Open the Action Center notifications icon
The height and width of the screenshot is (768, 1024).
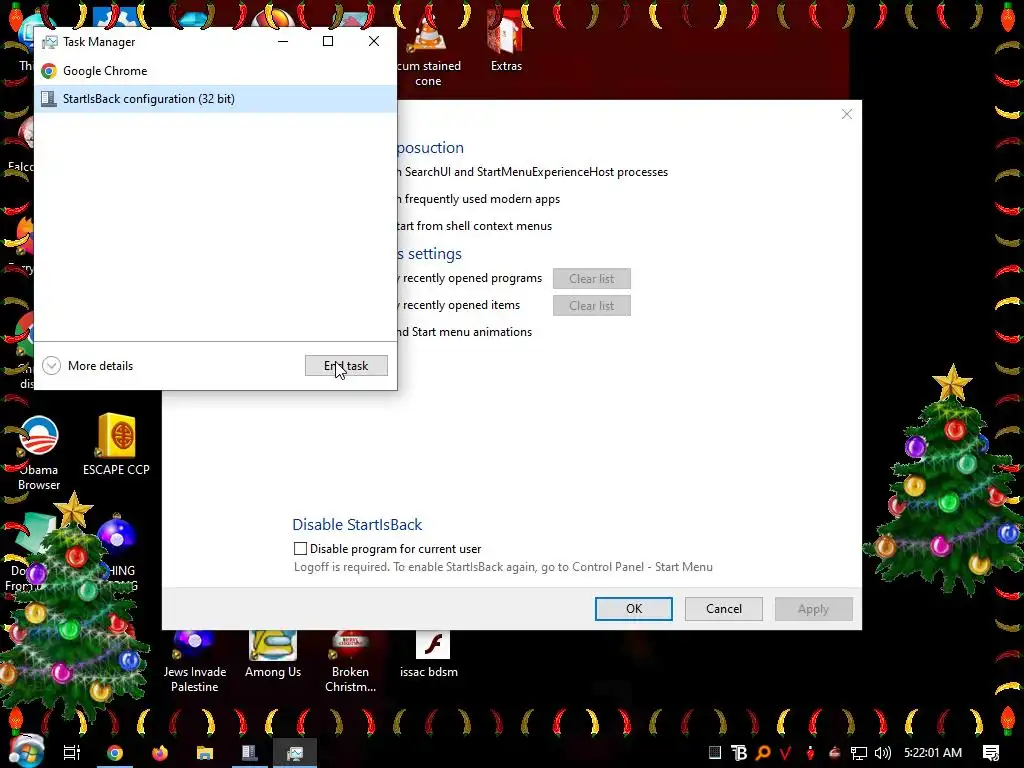click(991, 753)
